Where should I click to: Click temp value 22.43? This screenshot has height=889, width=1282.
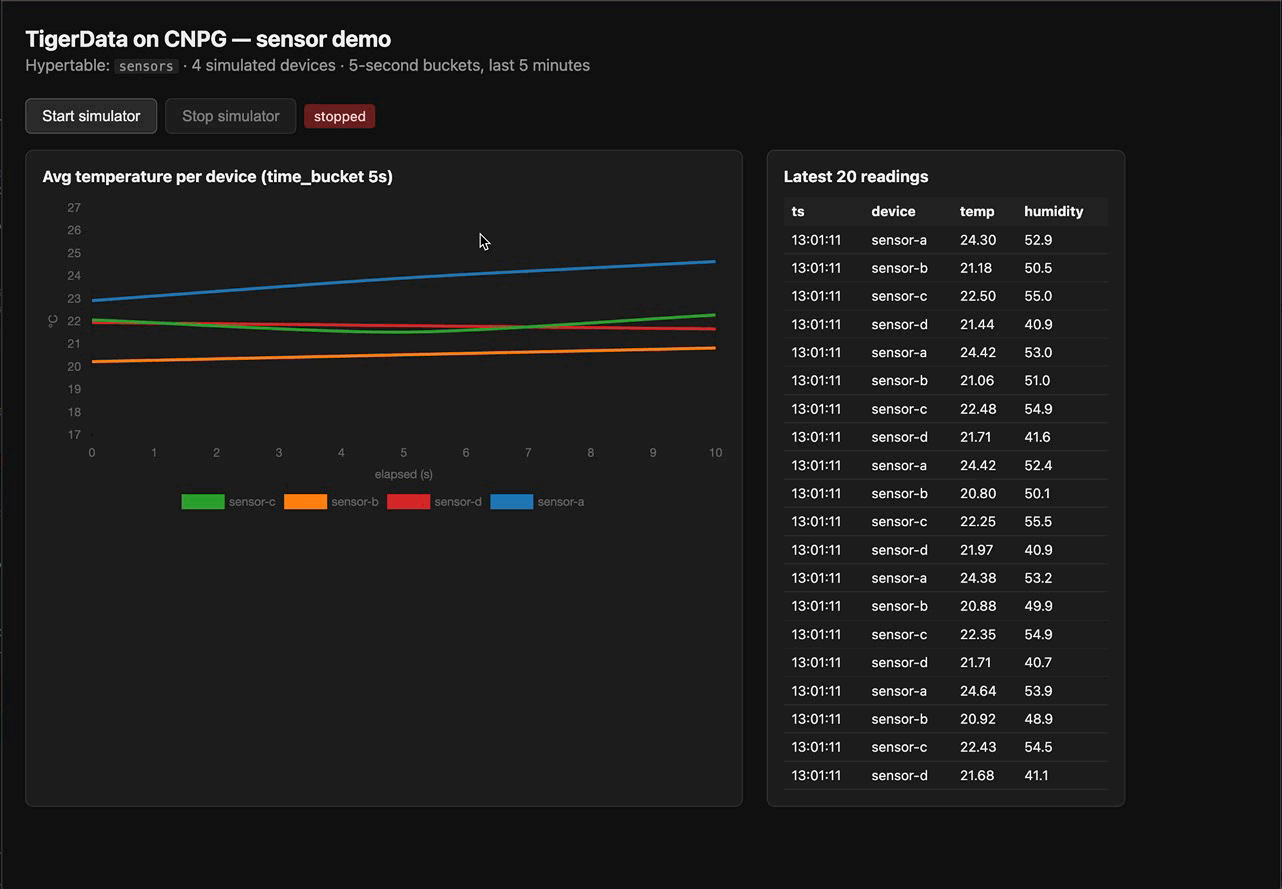977,747
